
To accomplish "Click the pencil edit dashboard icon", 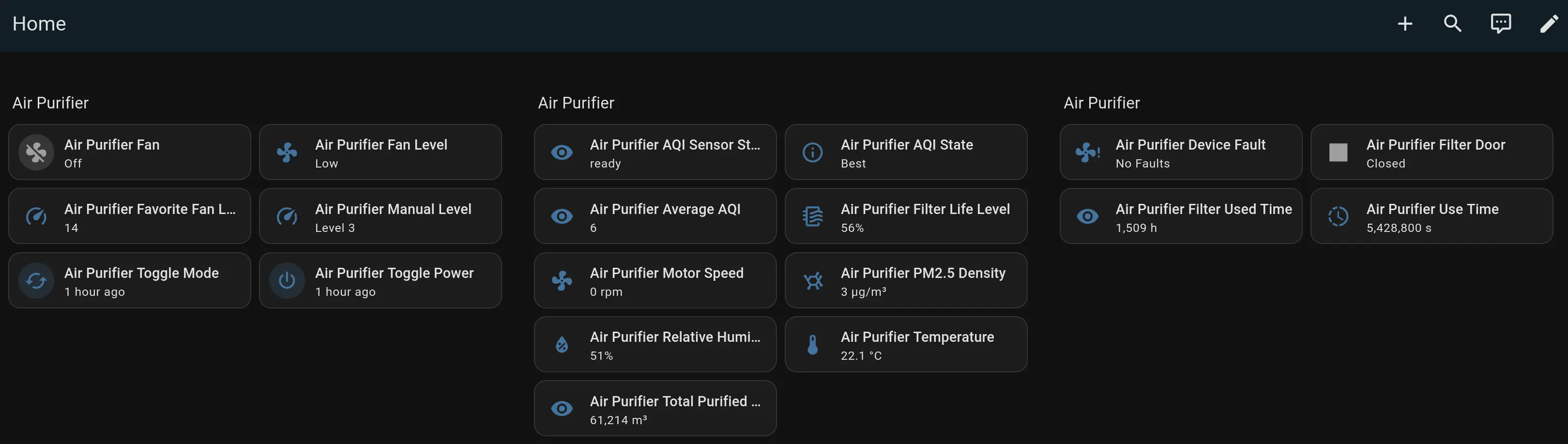I will click(x=1549, y=24).
